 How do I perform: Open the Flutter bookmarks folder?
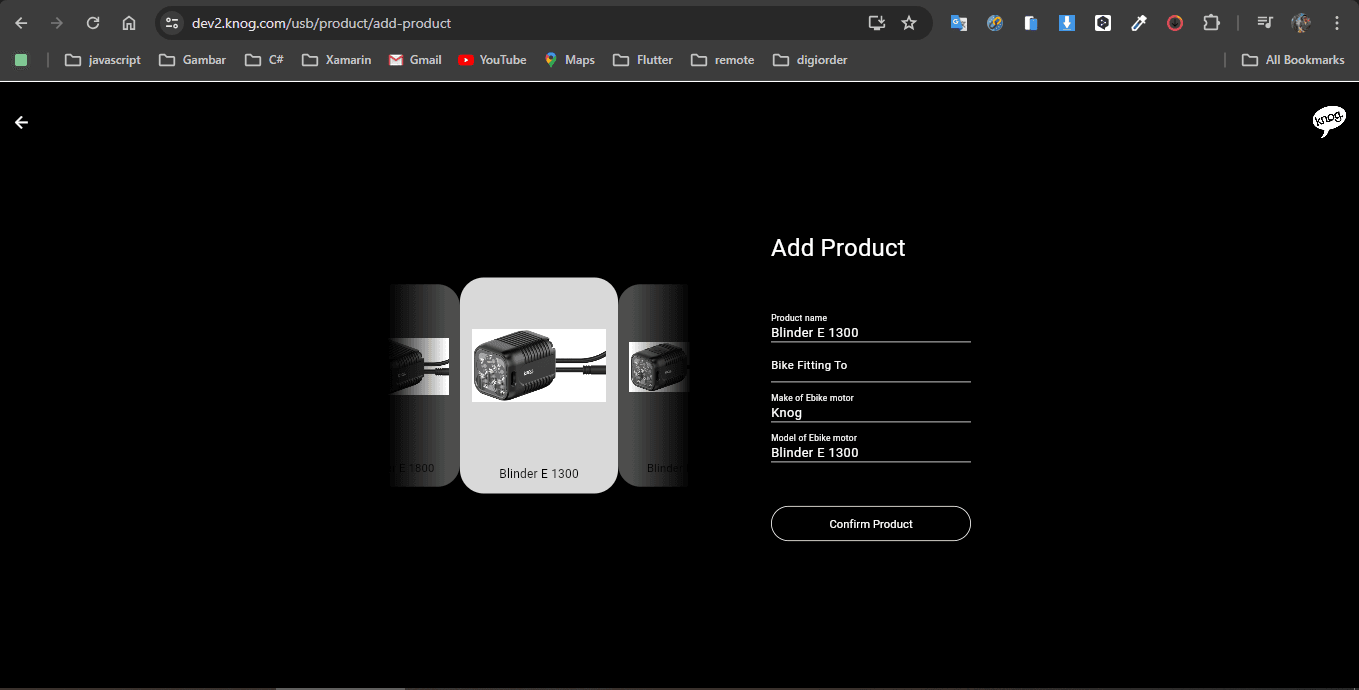click(x=643, y=60)
